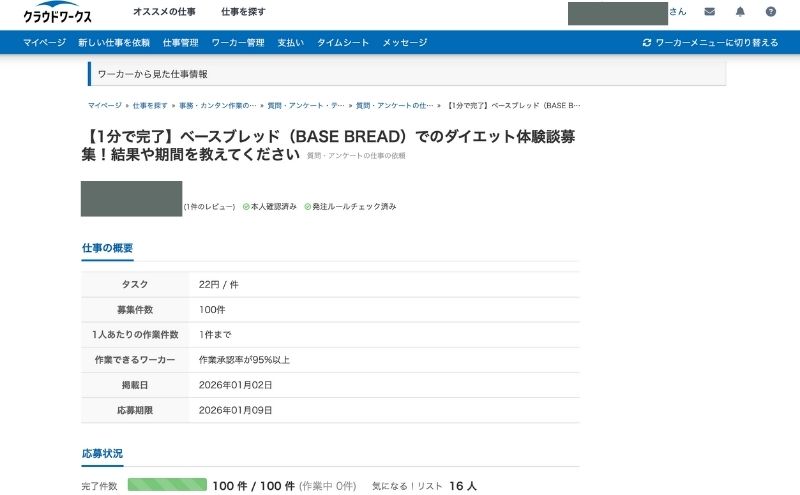Open メッセージ menu item

pos(405,42)
